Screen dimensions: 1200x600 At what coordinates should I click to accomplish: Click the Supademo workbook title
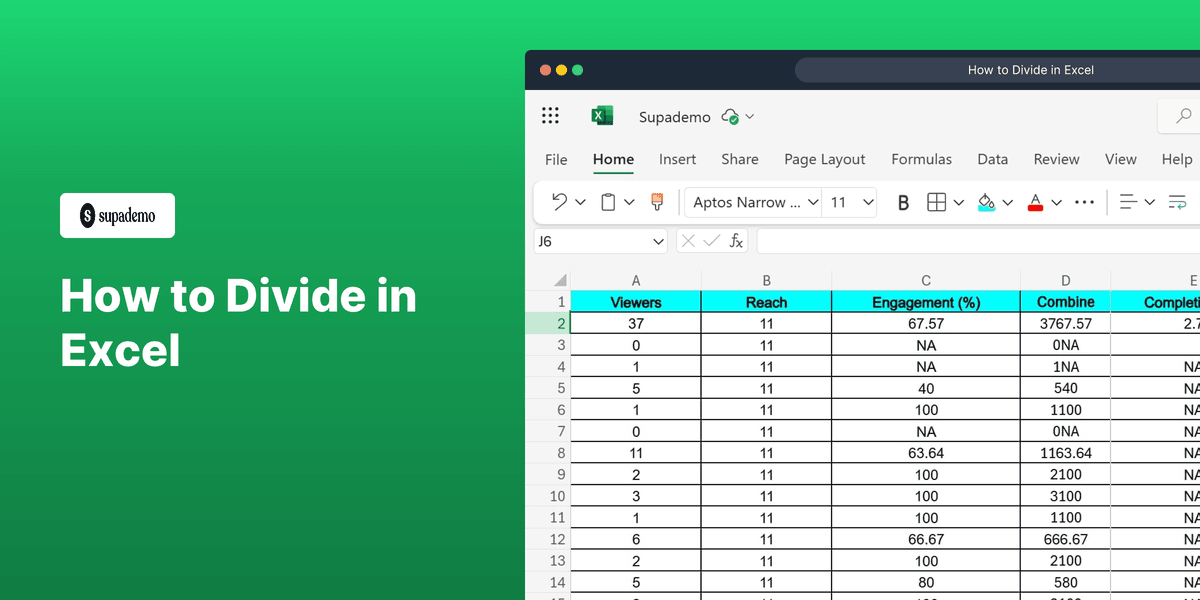pyautogui.click(x=674, y=116)
